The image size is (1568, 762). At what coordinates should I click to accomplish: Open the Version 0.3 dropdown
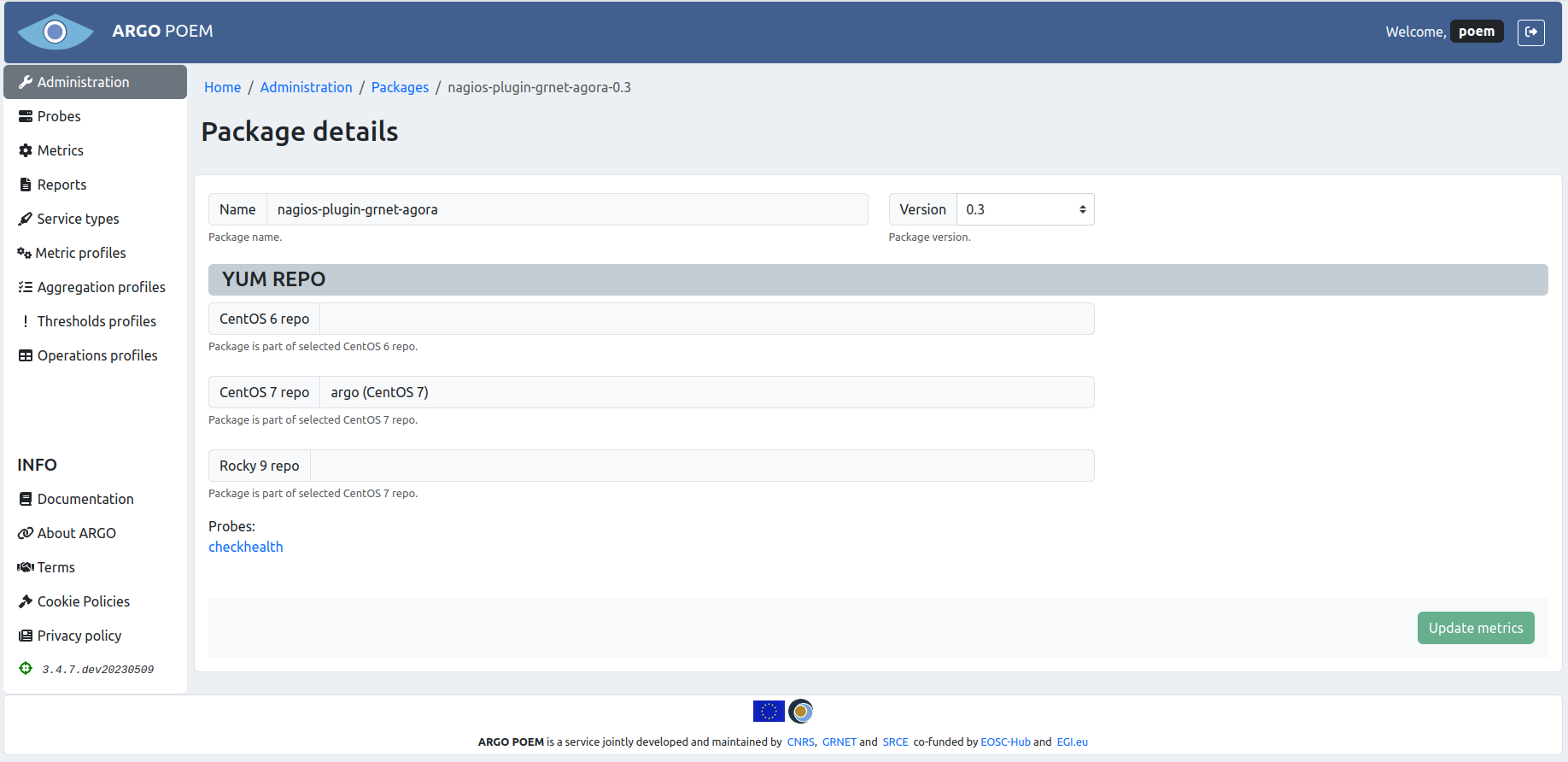1025,209
